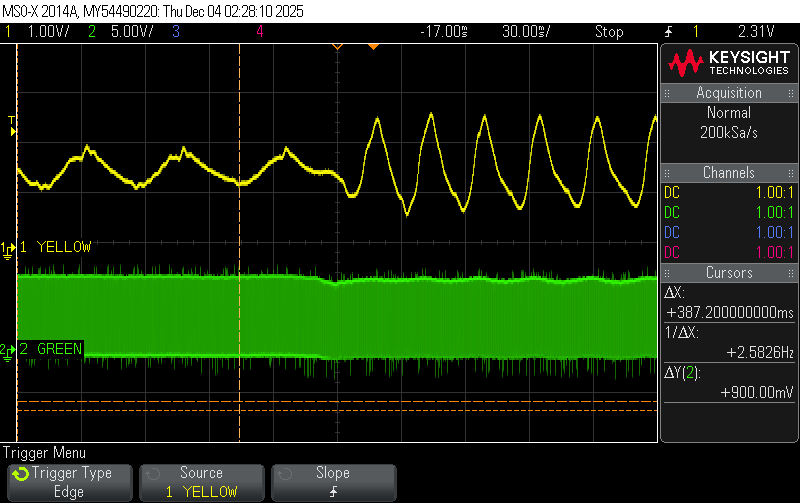
Task: Click the trigger edge icon in top bar
Action: click(x=669, y=32)
